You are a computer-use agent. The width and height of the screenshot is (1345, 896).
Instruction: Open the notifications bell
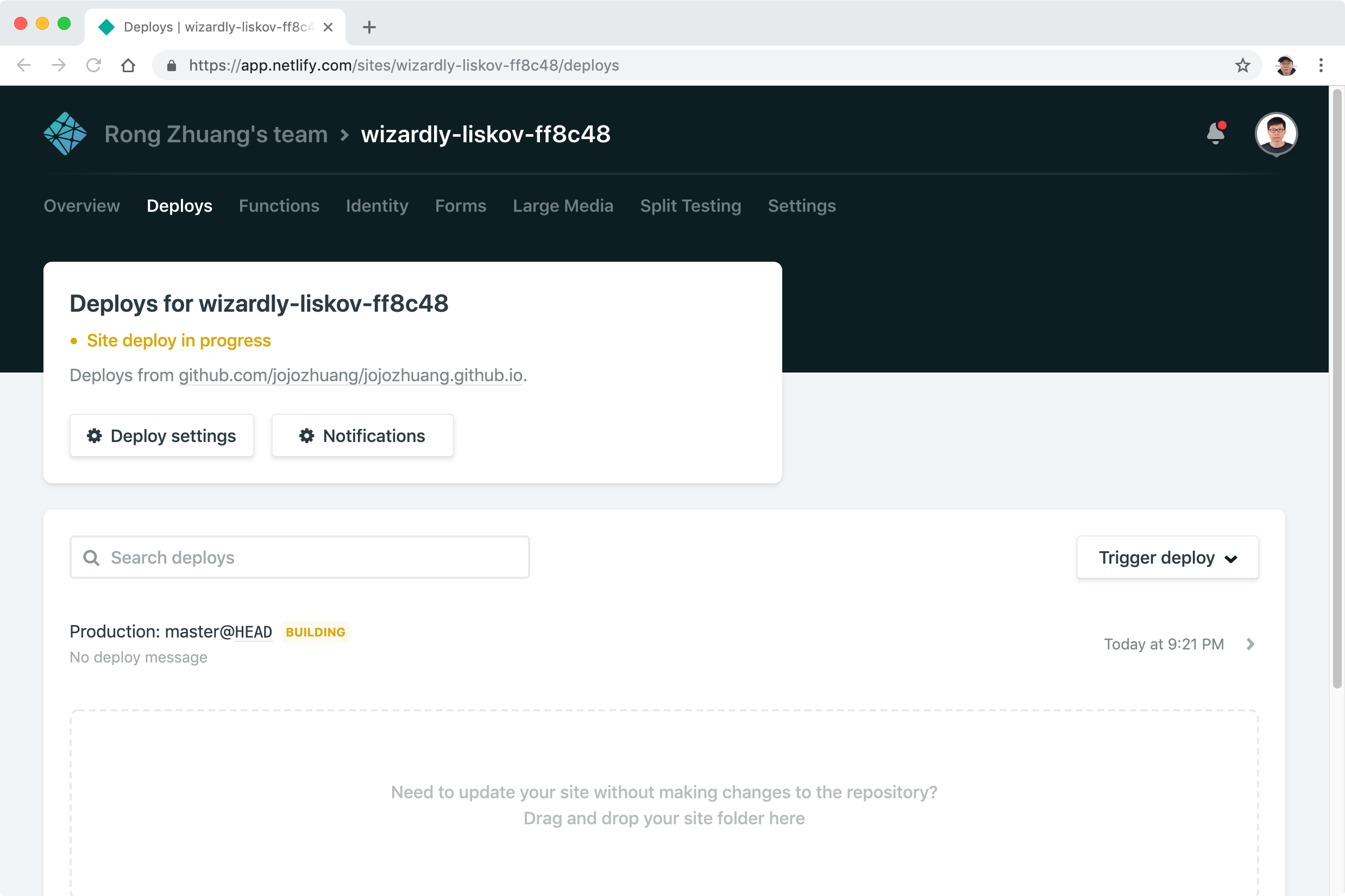[1215, 133]
